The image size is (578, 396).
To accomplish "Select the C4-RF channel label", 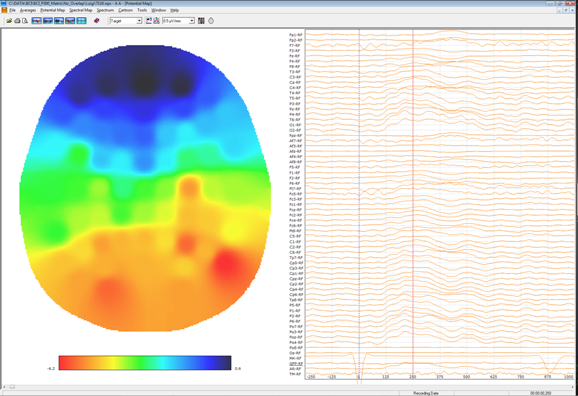I will tap(295, 88).
